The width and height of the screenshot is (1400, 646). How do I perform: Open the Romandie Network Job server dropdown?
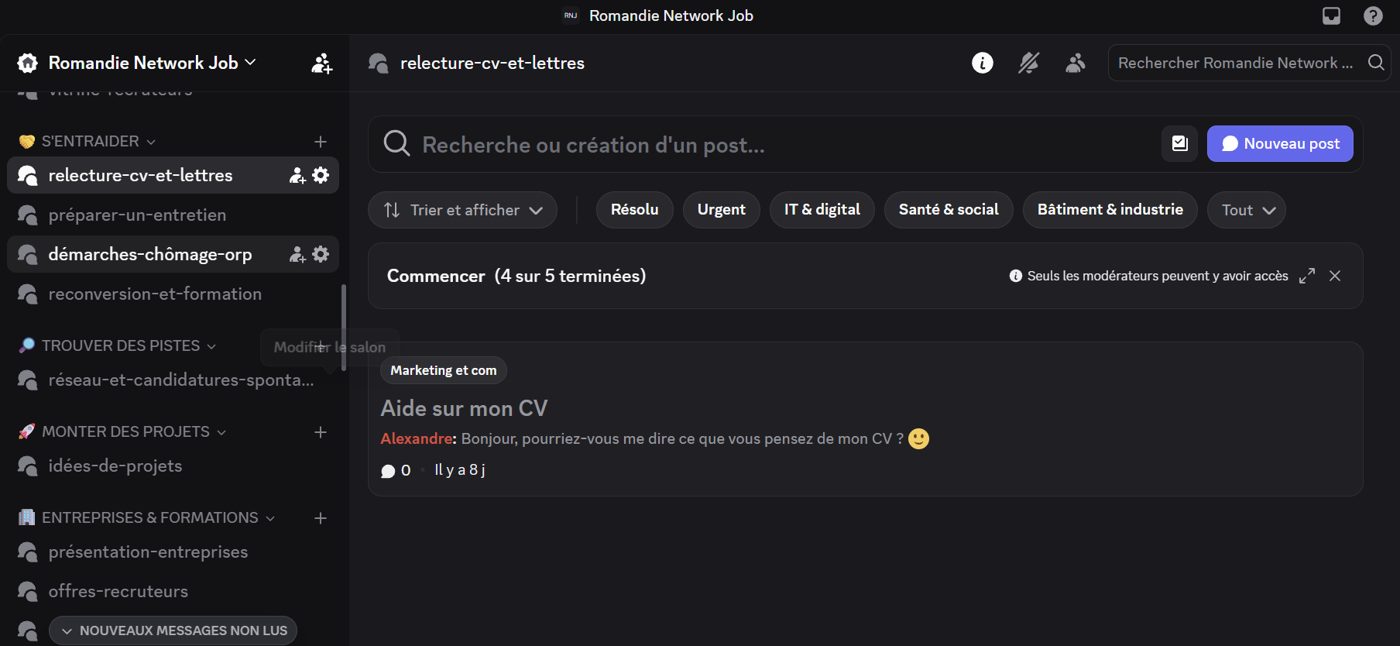(152, 63)
